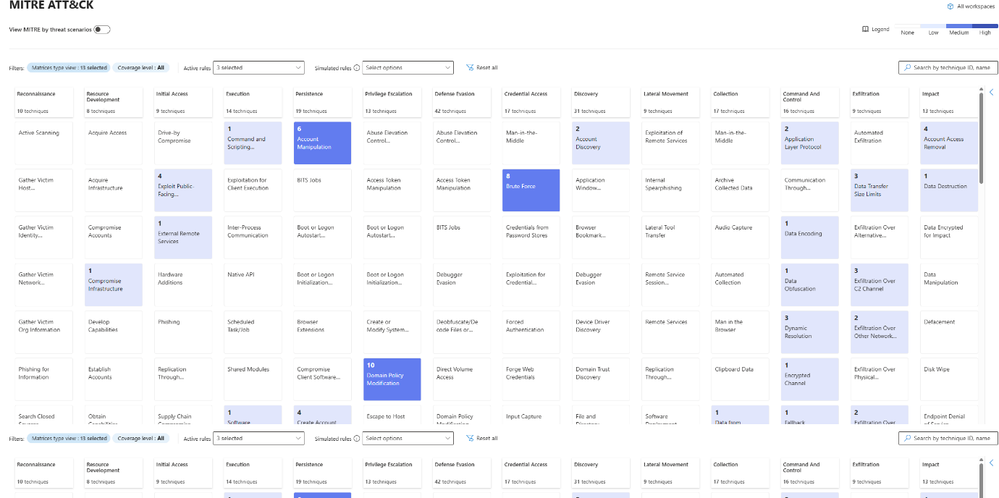This screenshot has height=498, width=999.
Task: Open the Brute Force technique card
Action: [x=531, y=190]
